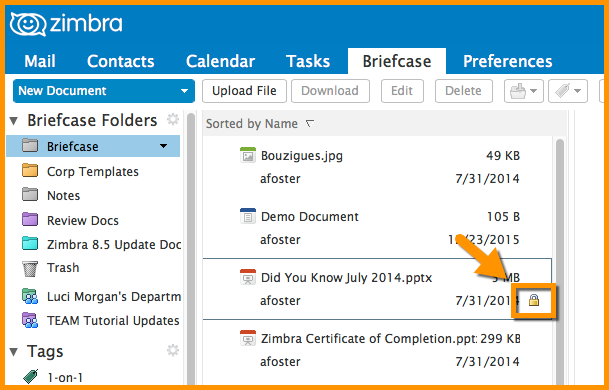Viewport: 609px width, 390px height.
Task: Click the Download button
Action: pyautogui.click(x=330, y=91)
